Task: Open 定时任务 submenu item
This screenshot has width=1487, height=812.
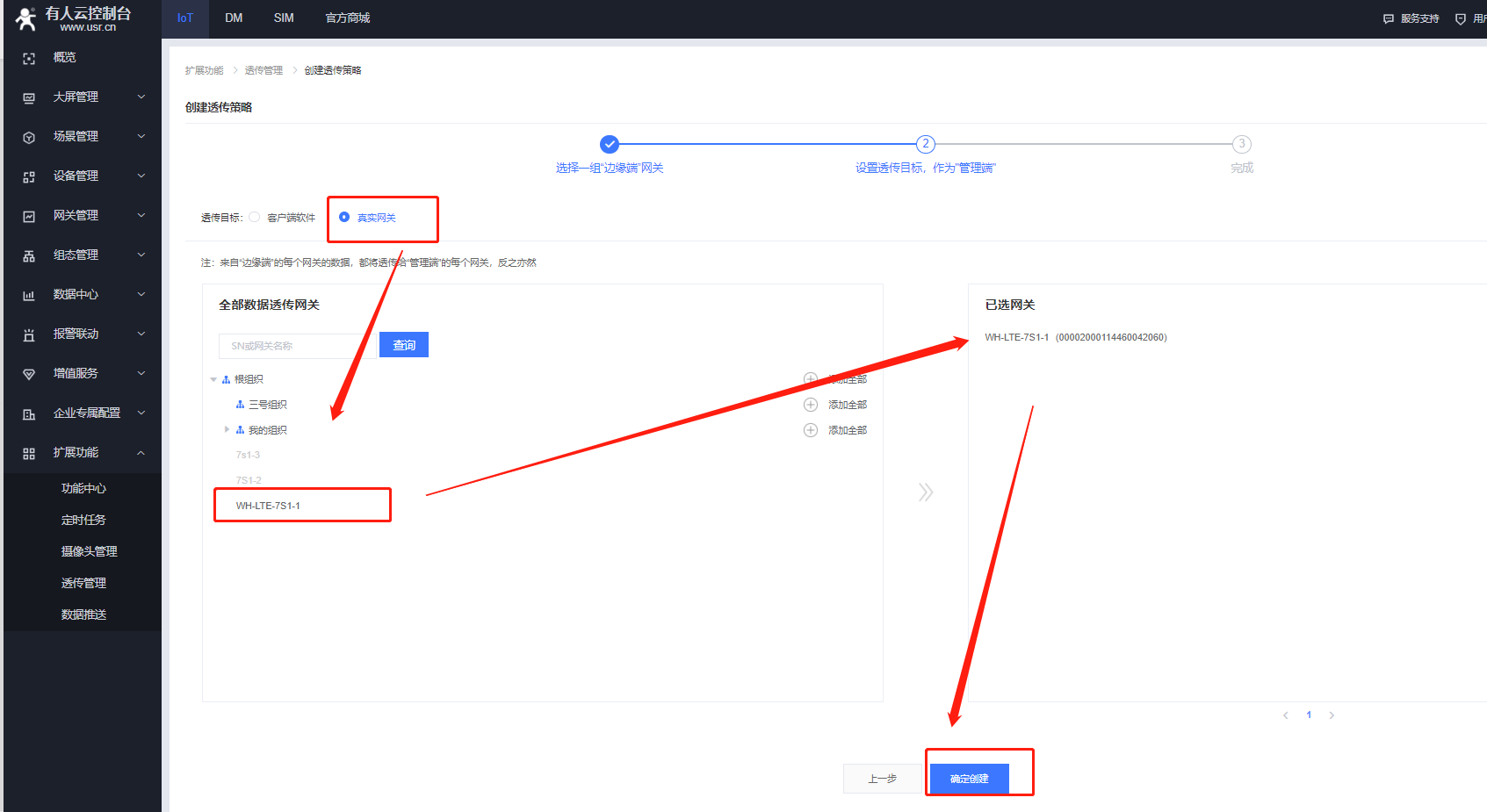Action: click(x=83, y=520)
